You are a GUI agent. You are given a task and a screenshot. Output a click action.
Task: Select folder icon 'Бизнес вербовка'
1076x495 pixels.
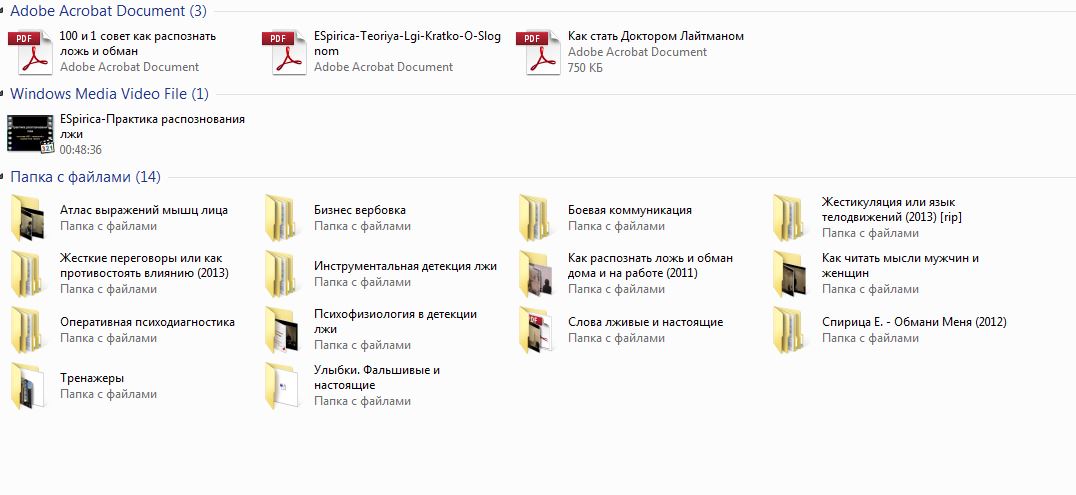click(281, 218)
